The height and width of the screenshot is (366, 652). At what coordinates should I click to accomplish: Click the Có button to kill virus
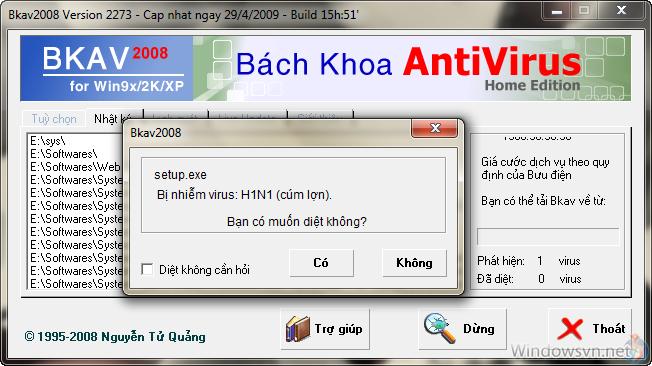pos(321,263)
